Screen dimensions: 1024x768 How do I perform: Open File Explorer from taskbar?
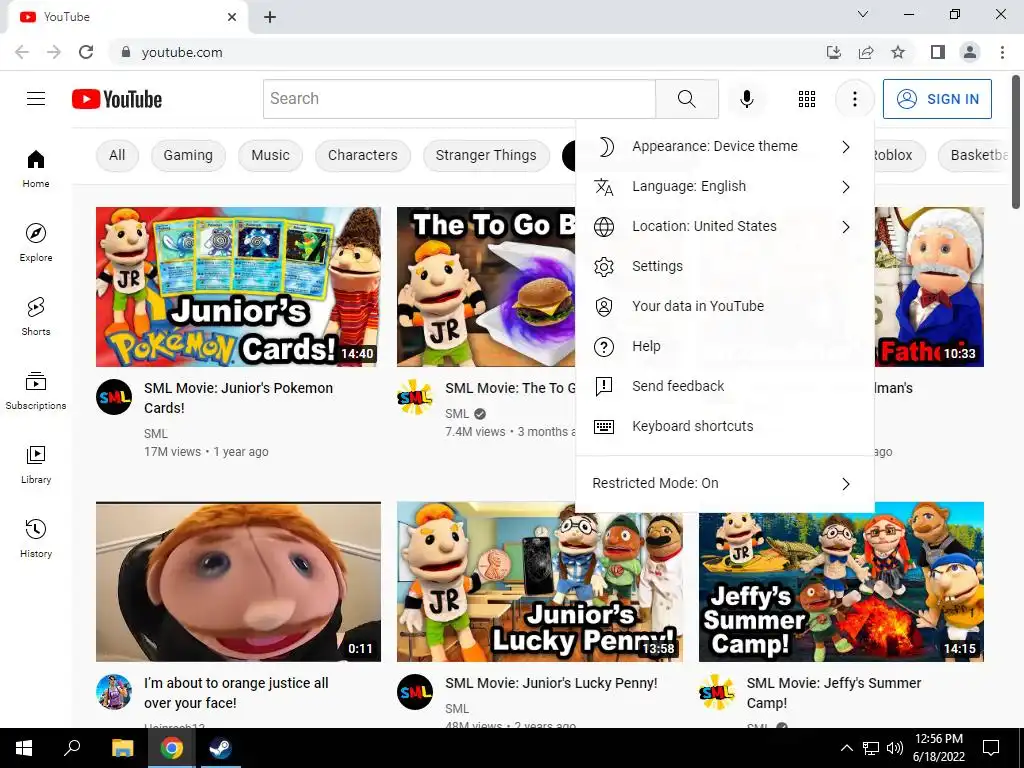122,748
